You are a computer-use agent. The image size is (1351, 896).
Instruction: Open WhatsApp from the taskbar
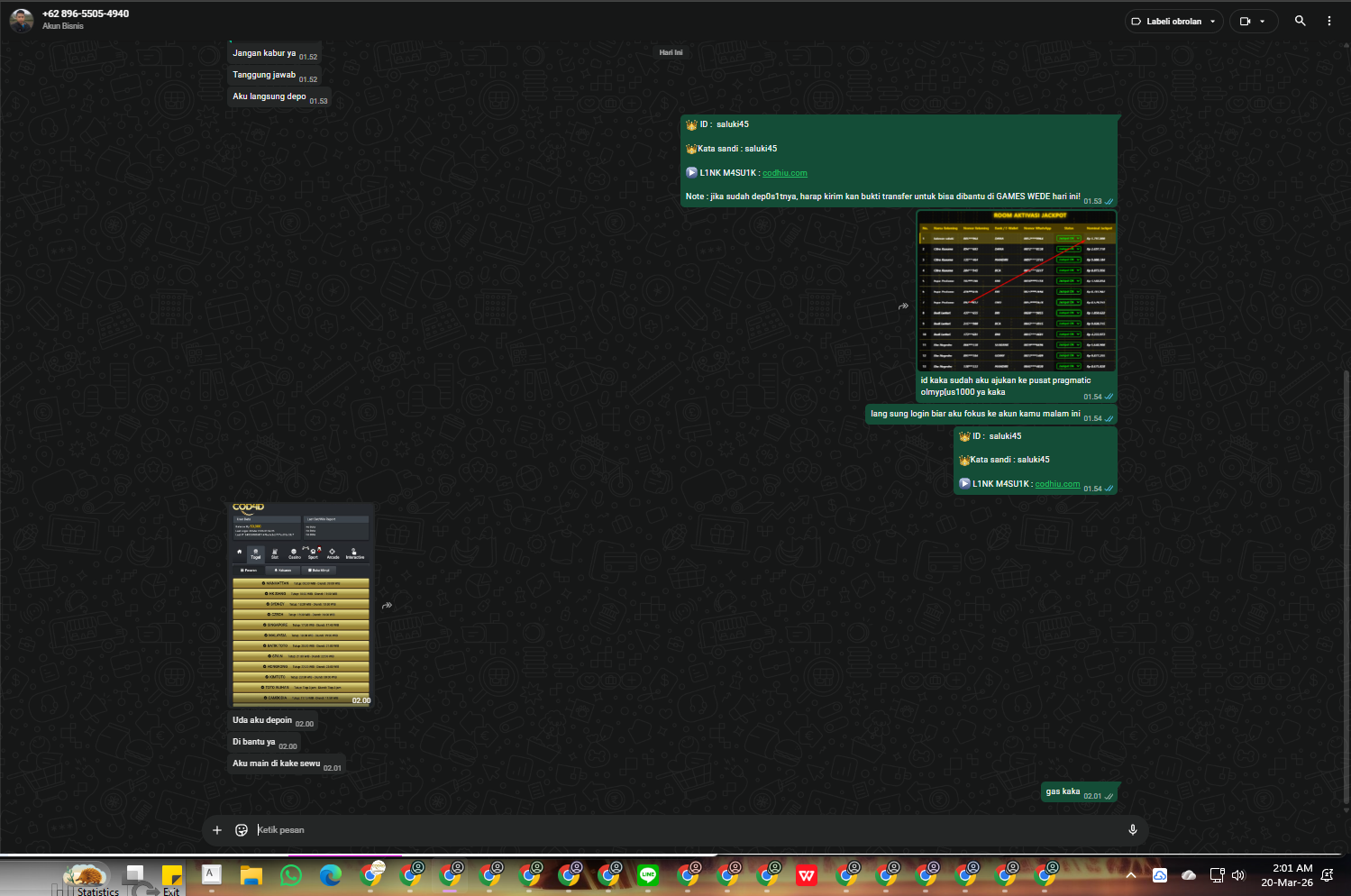click(x=291, y=875)
